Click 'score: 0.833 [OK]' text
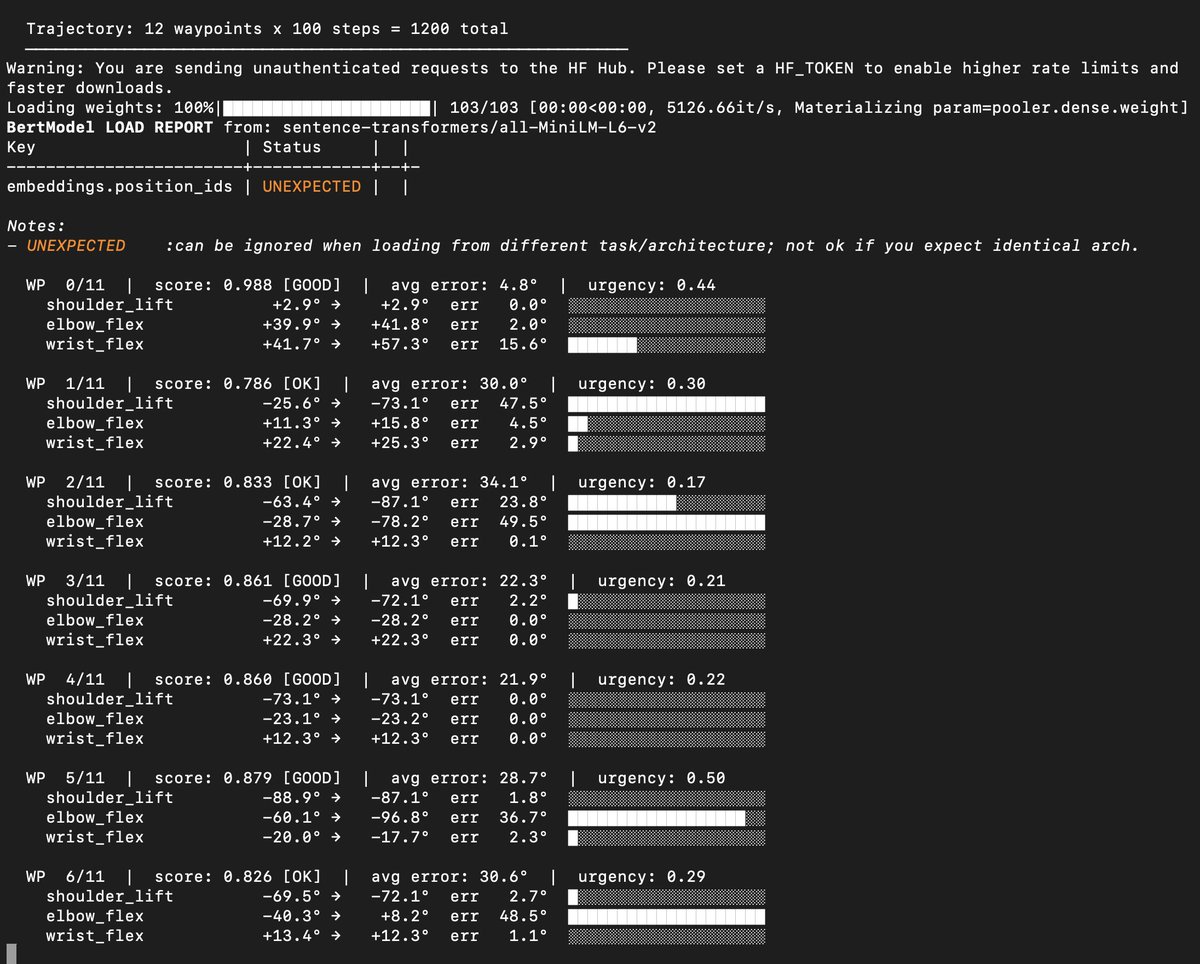 [238, 482]
